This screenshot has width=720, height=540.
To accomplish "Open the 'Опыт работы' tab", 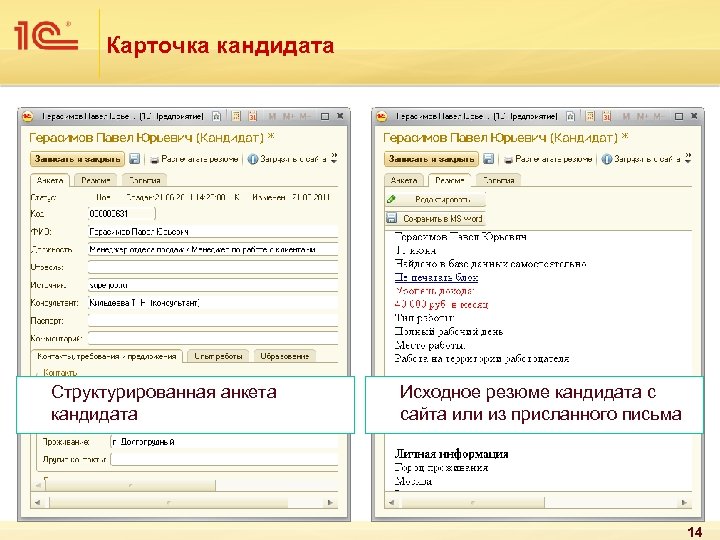I will point(218,356).
